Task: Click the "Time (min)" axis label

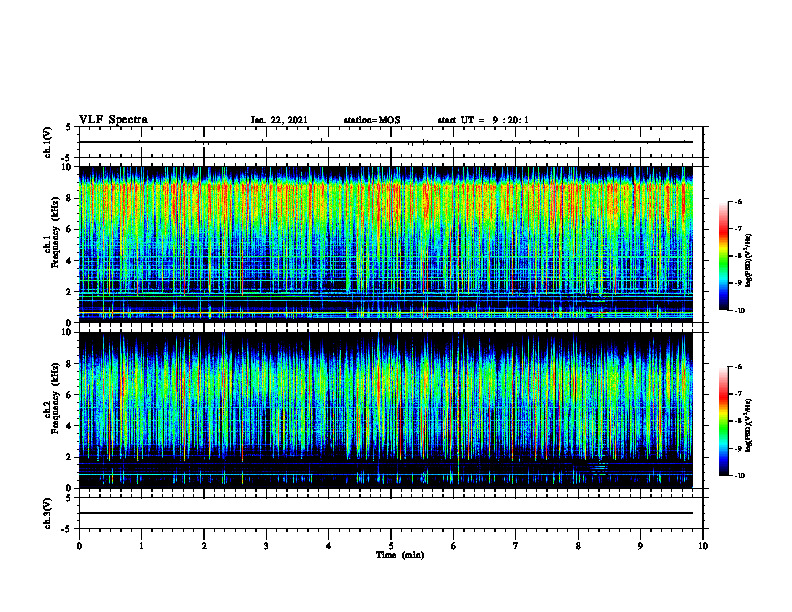Action: [x=400, y=555]
